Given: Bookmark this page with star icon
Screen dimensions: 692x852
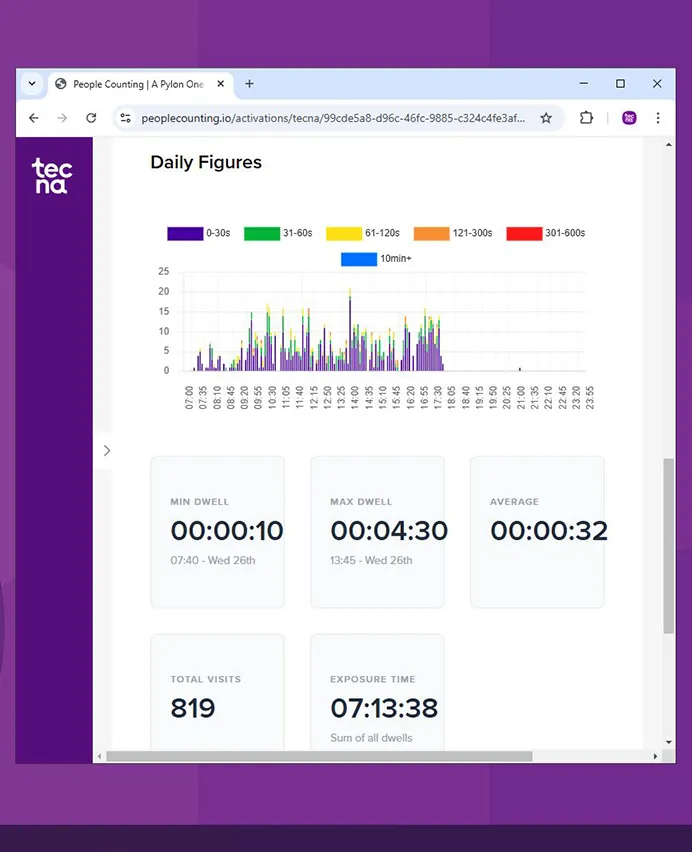Looking at the screenshot, I should [546, 118].
